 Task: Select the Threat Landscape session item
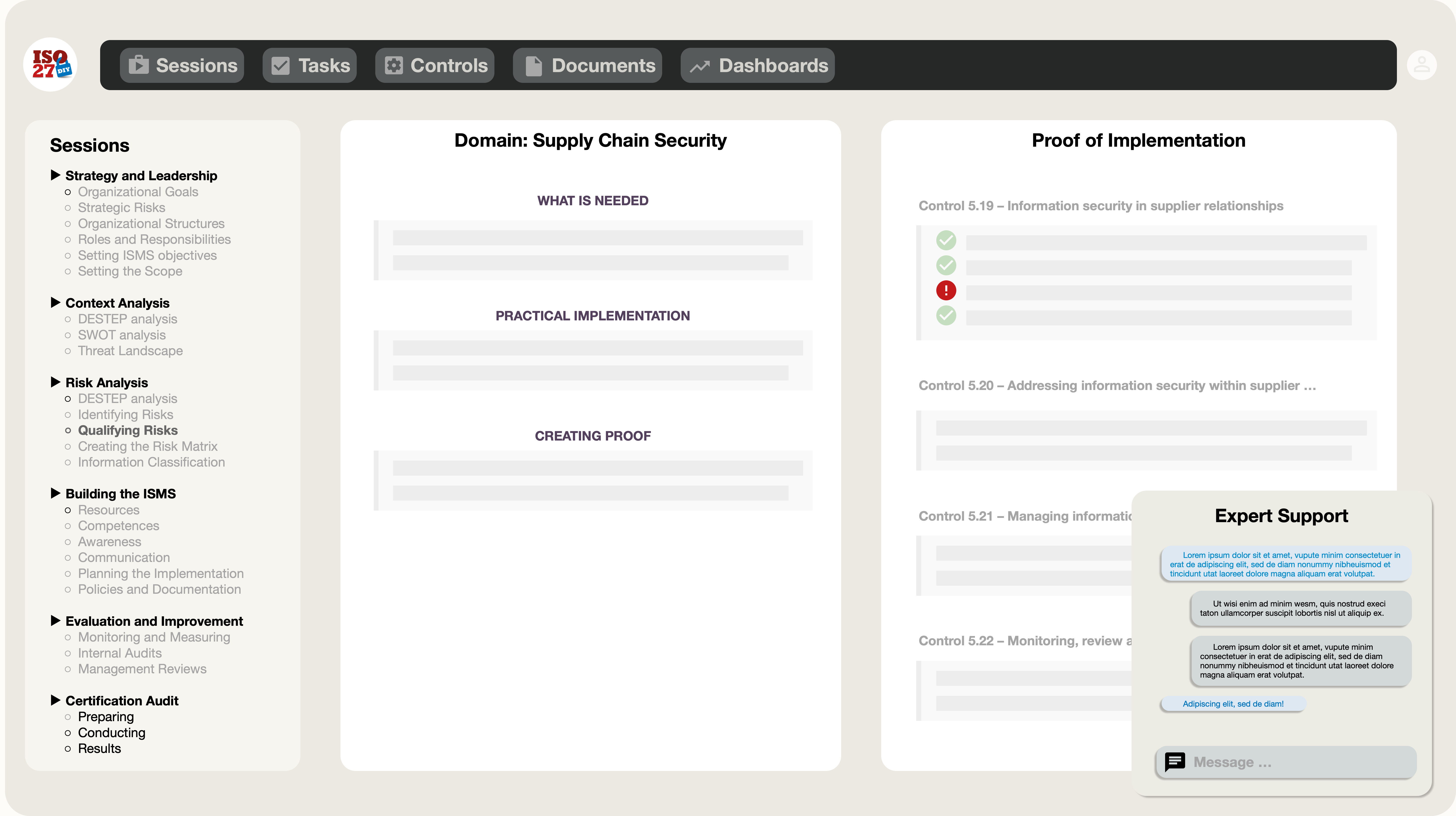coord(130,350)
